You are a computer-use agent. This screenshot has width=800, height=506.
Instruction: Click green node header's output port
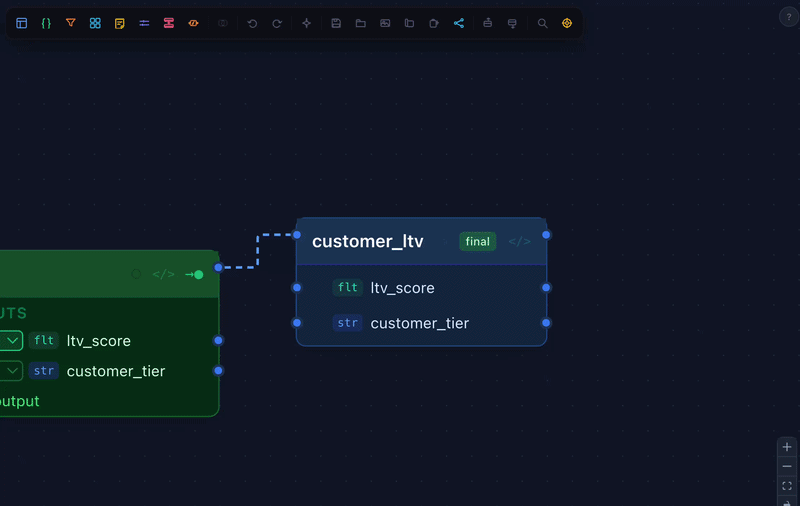(218, 267)
